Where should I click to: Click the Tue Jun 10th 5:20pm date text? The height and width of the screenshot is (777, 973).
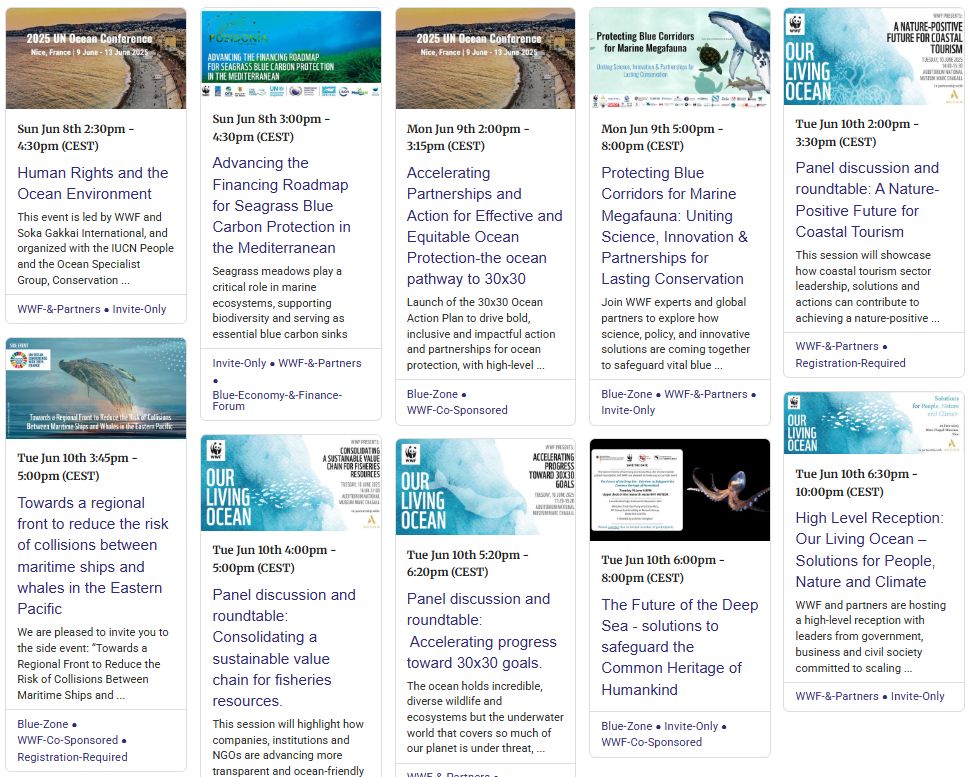(467, 563)
